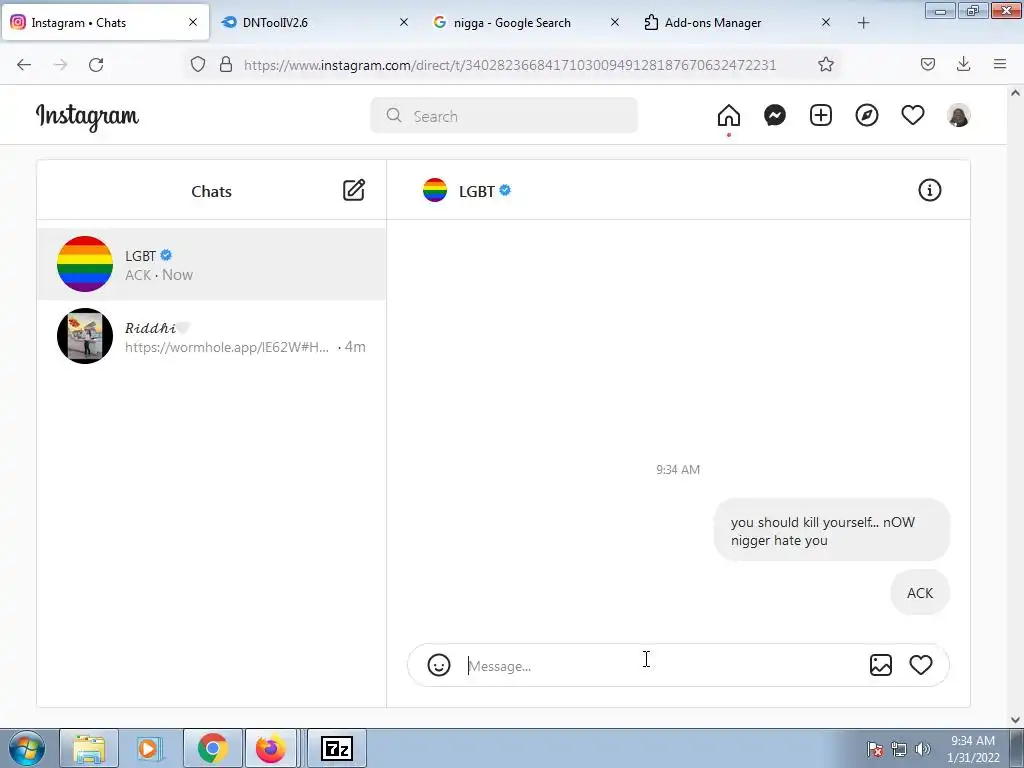Send a heart in the message box
The image size is (1024, 768).
tap(921, 665)
